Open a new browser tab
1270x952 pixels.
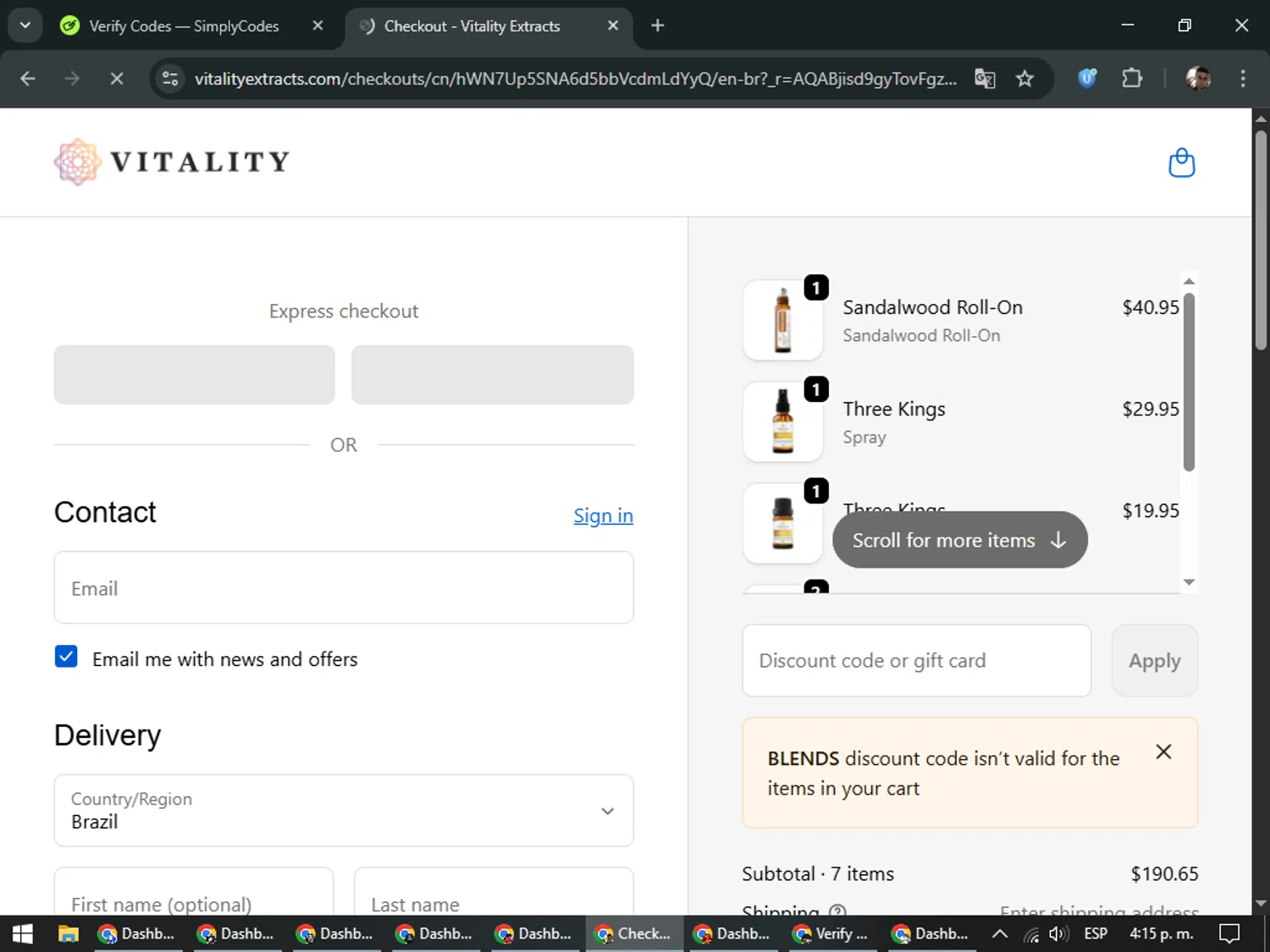(658, 25)
